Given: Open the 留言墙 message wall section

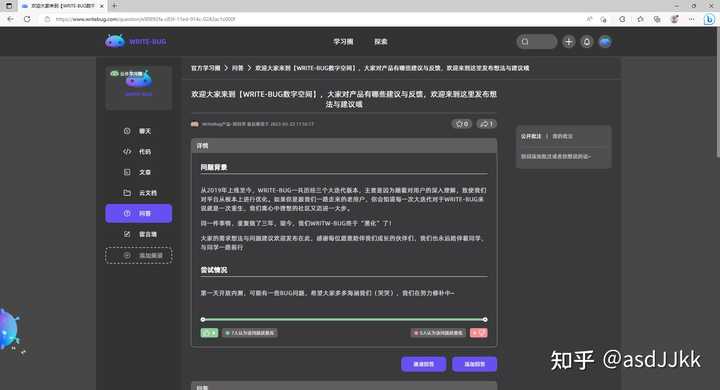Looking at the screenshot, I should point(138,234).
